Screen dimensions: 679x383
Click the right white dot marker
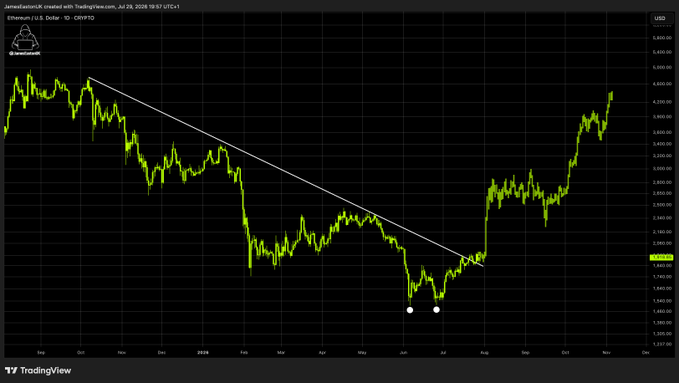click(x=436, y=309)
